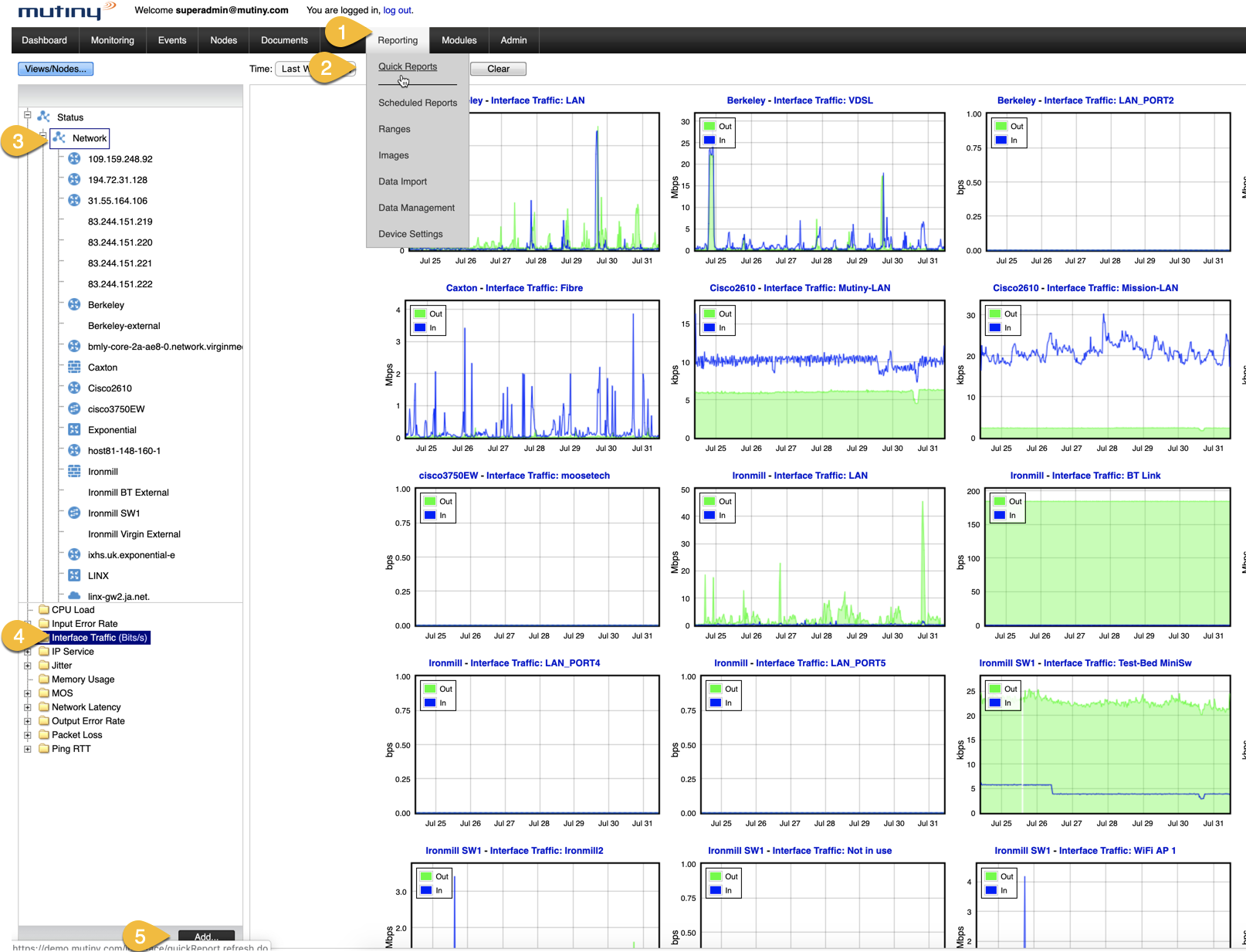Open the Berkeley Interface Traffic: VDSL link

(x=800, y=100)
